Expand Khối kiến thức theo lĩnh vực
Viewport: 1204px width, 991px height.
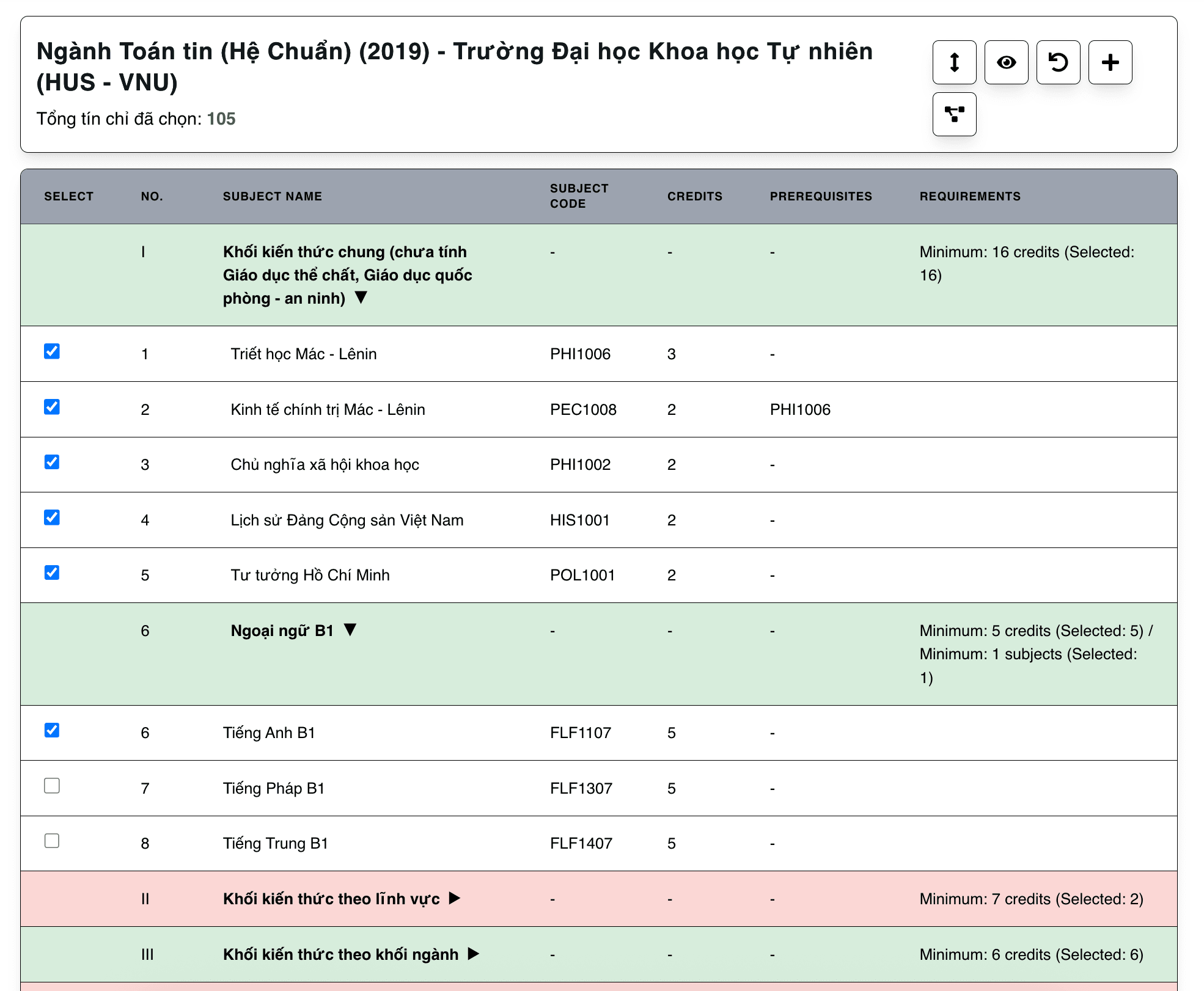455,898
